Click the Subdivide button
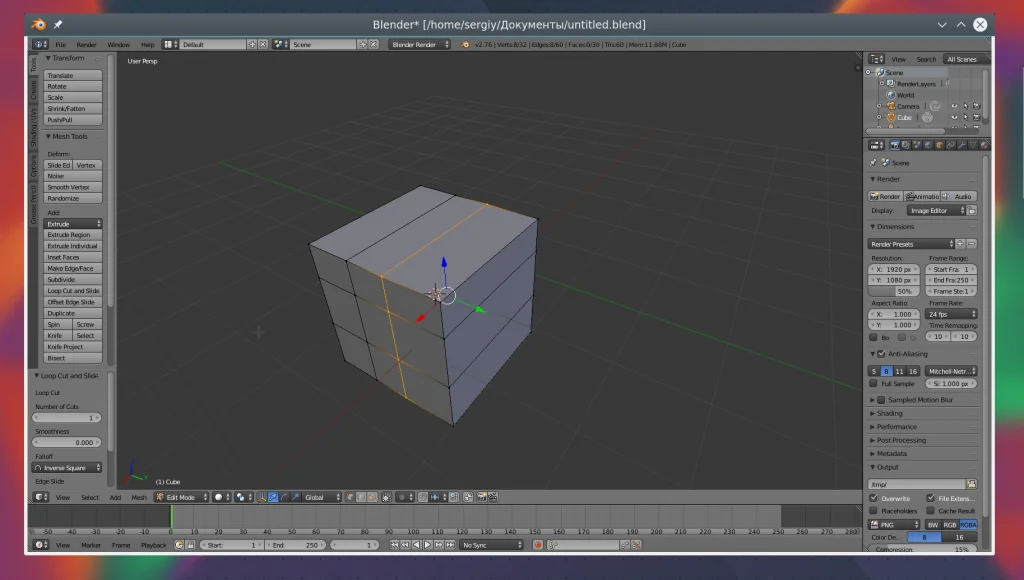This screenshot has width=1024, height=580. pos(74,280)
